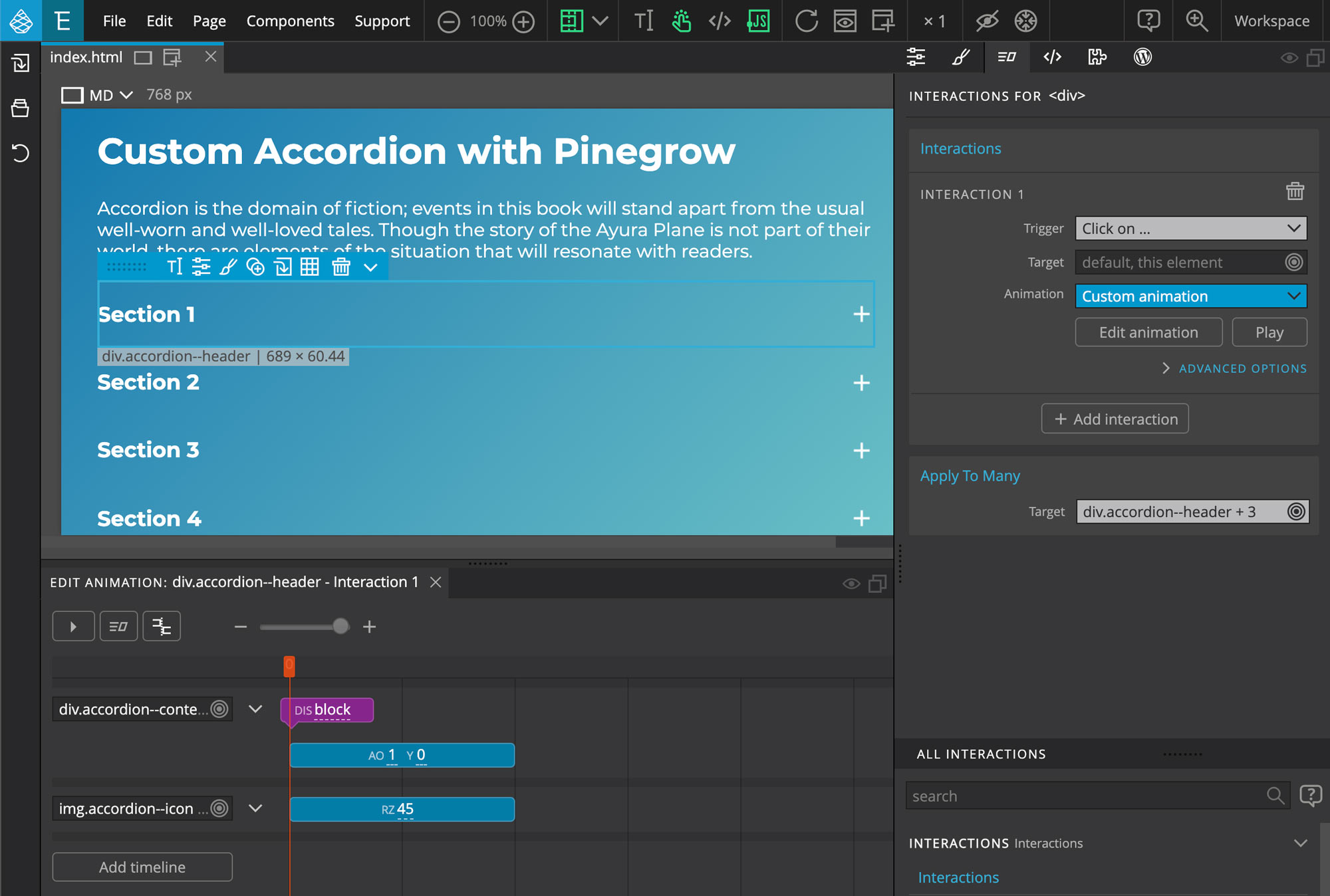This screenshot has width=1330, height=896.
Task: Select the text edit TI tool
Action: point(643,21)
